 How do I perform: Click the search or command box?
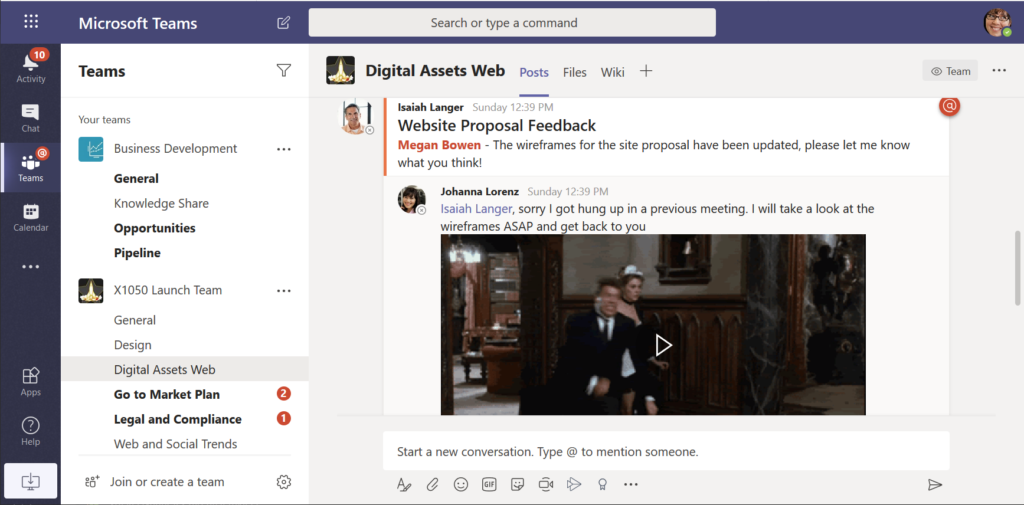[512, 23]
